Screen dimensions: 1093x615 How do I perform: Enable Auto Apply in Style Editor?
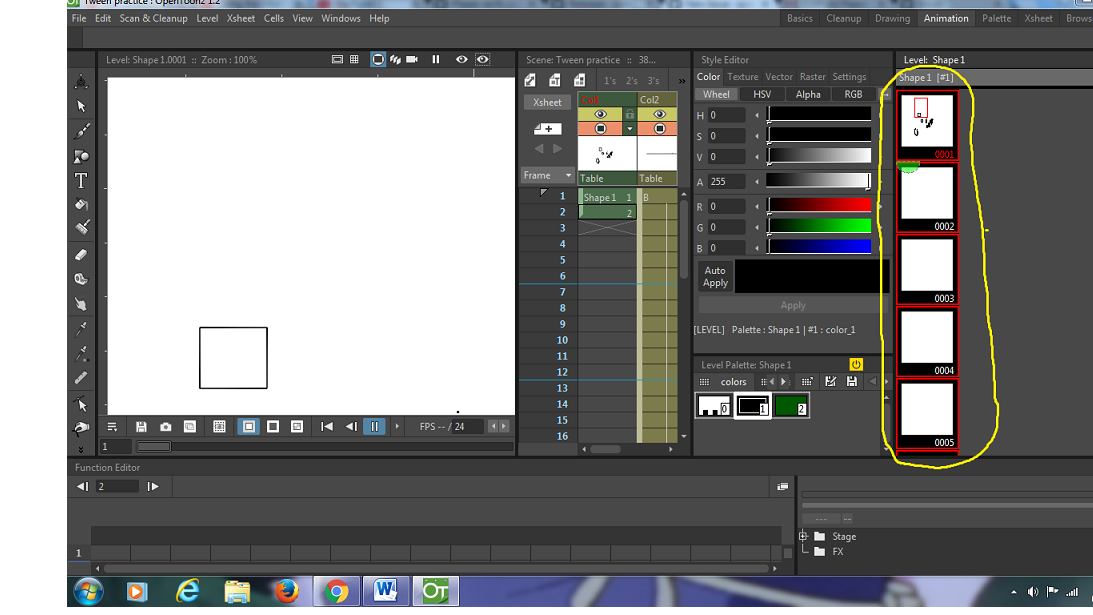[x=714, y=275]
